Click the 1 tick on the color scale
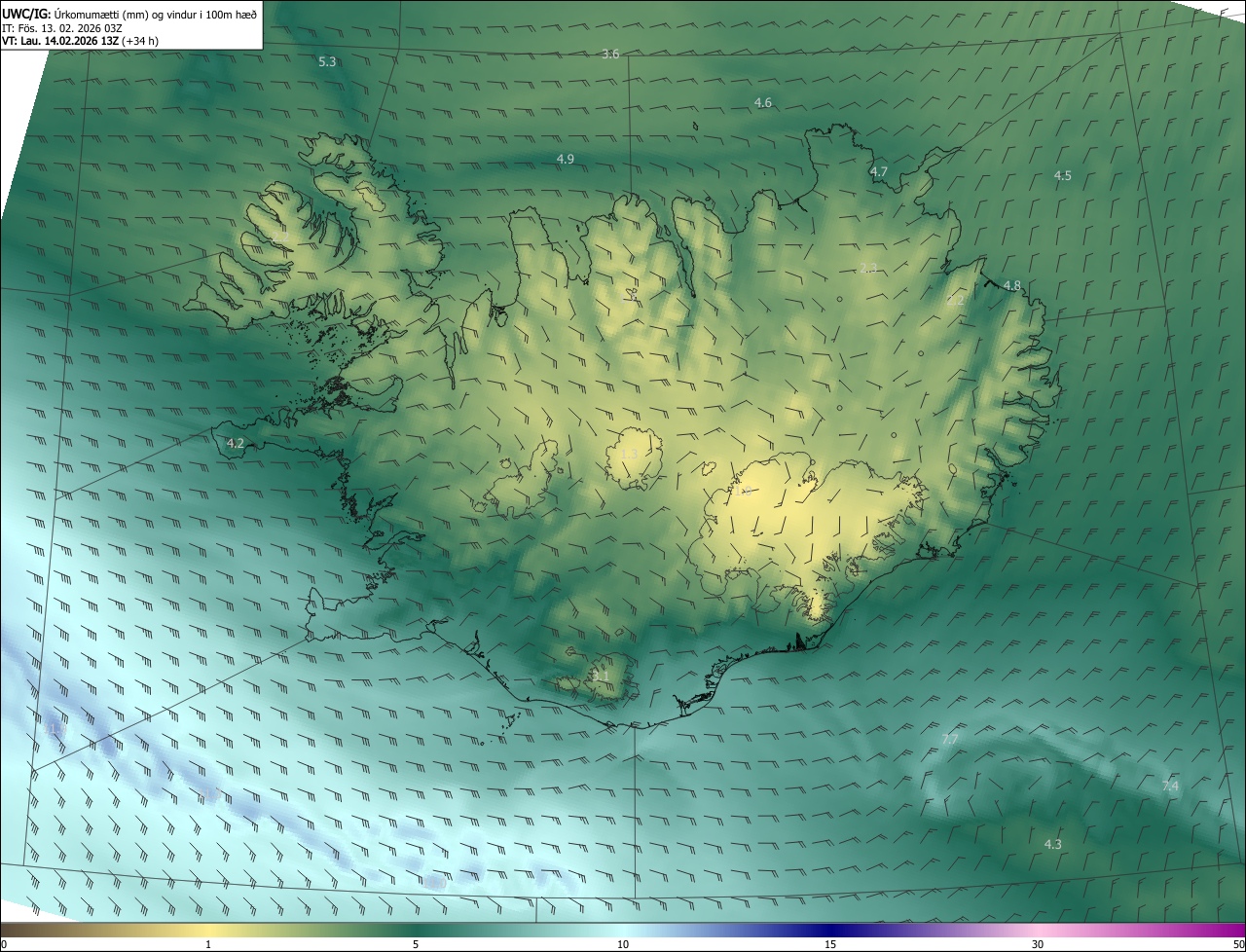This screenshot has height=952, width=1246. click(208, 944)
